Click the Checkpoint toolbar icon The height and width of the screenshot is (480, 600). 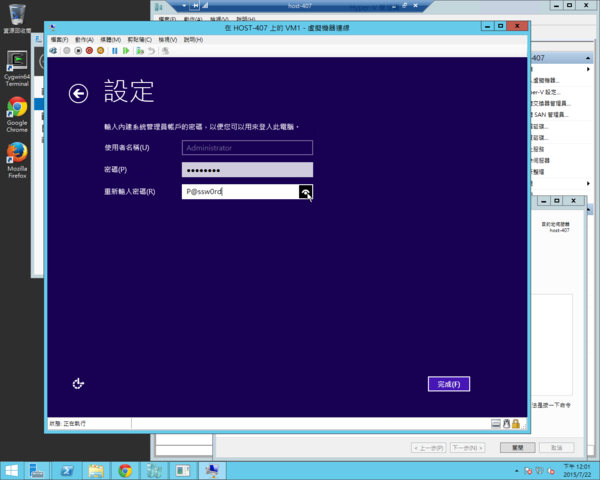[x=140, y=51]
